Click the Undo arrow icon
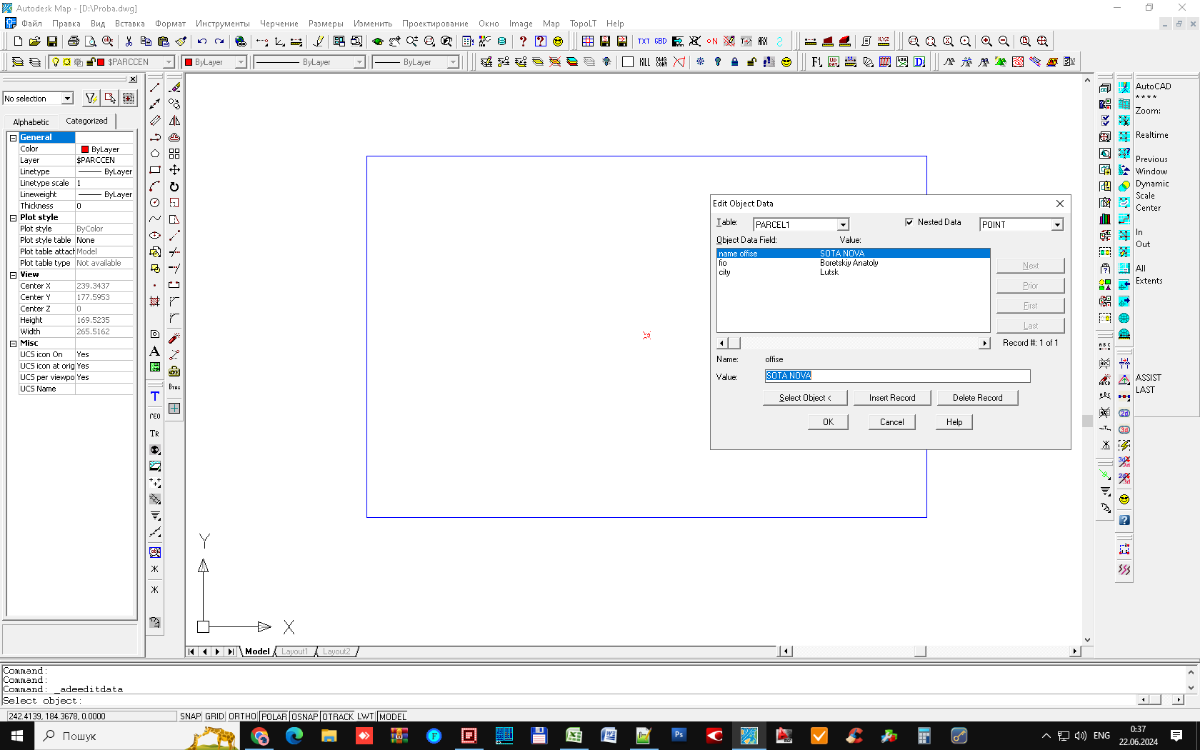This screenshot has width=1200, height=750. tap(201, 42)
